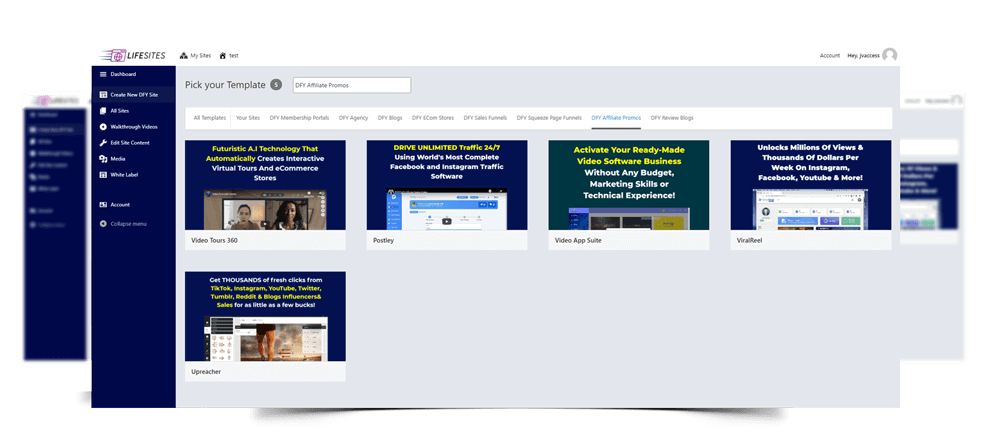Pick the Postley template thumbnail
Image resolution: width=1000 pixels, height=448 pixels.
click(447, 185)
